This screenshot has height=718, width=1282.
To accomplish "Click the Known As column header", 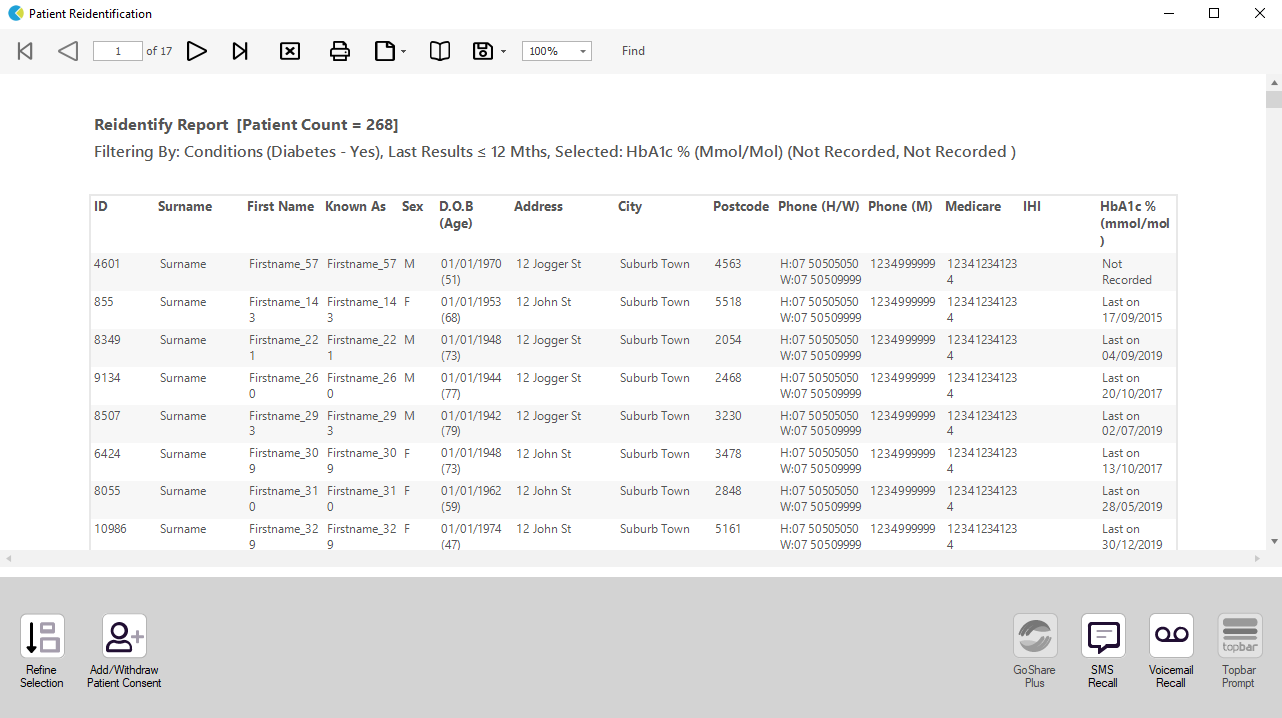I will click(355, 207).
